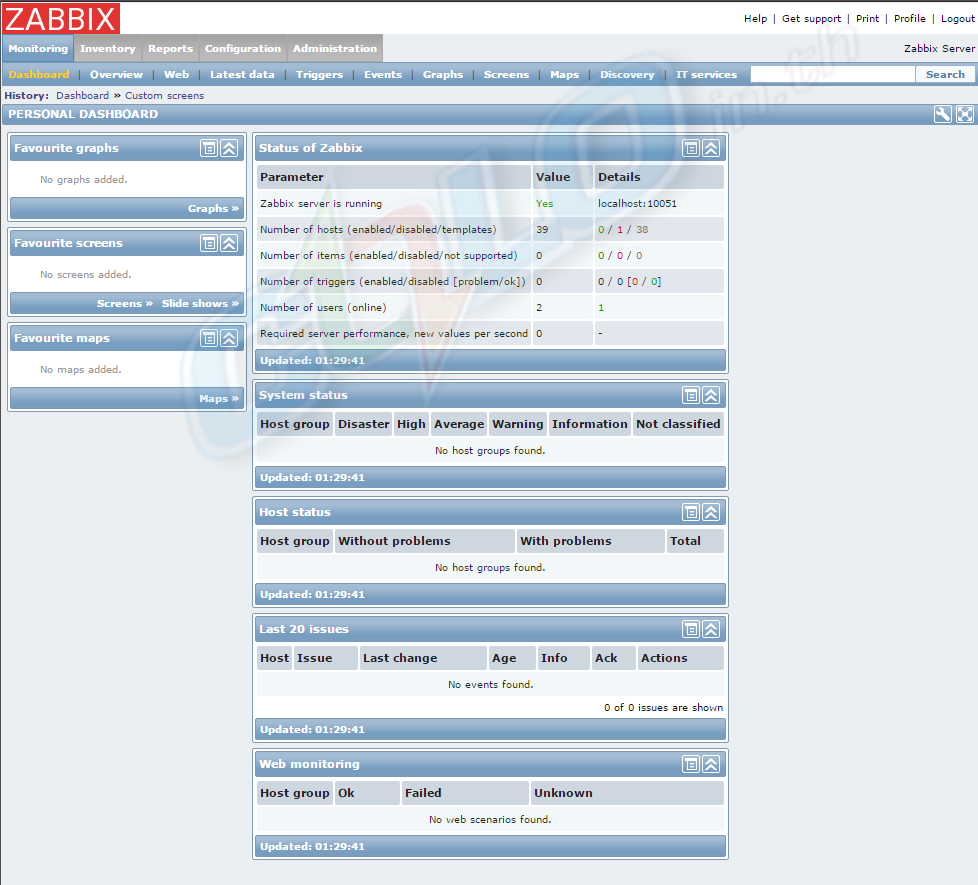This screenshot has height=885, width=978.
Task: Collapse the Favourite maps widget
Action: coord(230,338)
